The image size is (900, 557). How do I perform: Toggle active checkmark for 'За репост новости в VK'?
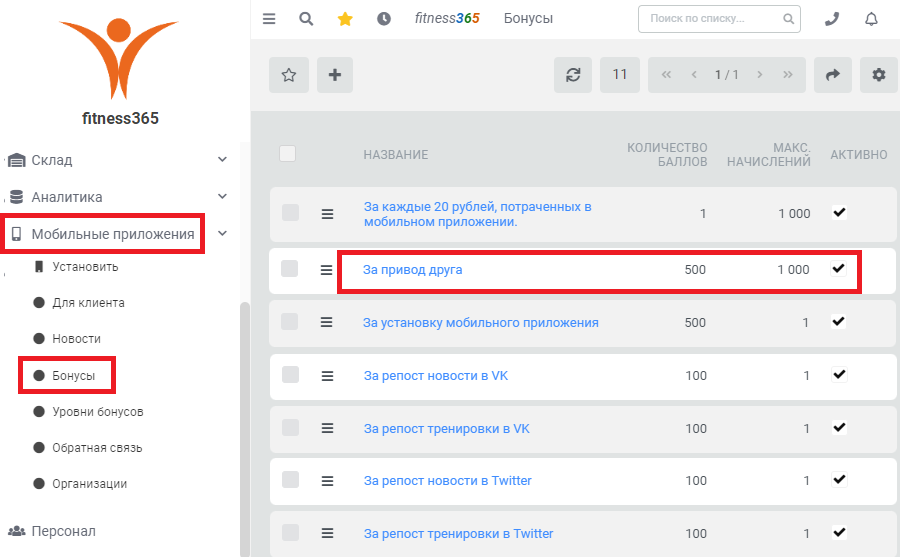click(839, 374)
